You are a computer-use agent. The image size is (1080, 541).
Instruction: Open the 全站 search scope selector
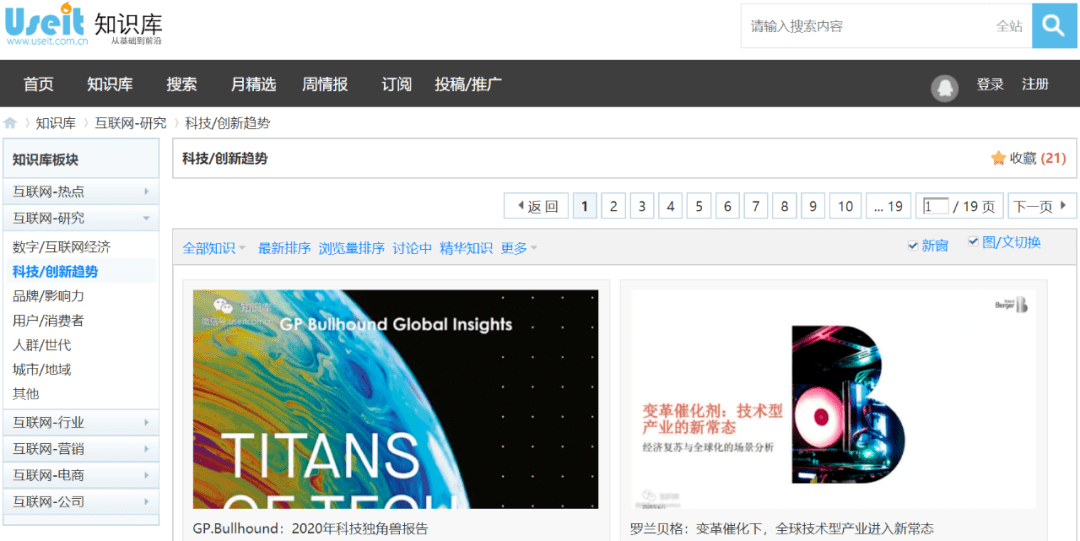point(1009,26)
